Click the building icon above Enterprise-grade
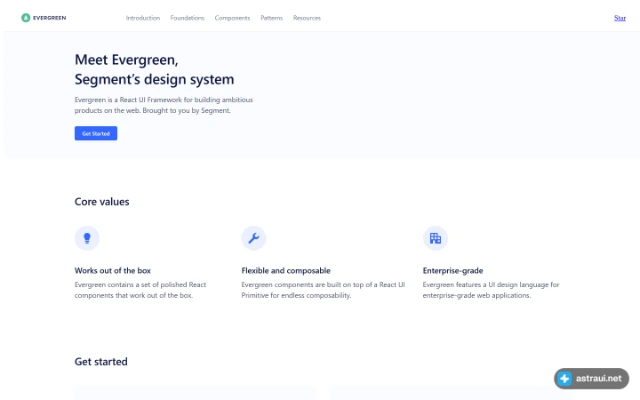Screen dimensions: 640x400 point(435,238)
